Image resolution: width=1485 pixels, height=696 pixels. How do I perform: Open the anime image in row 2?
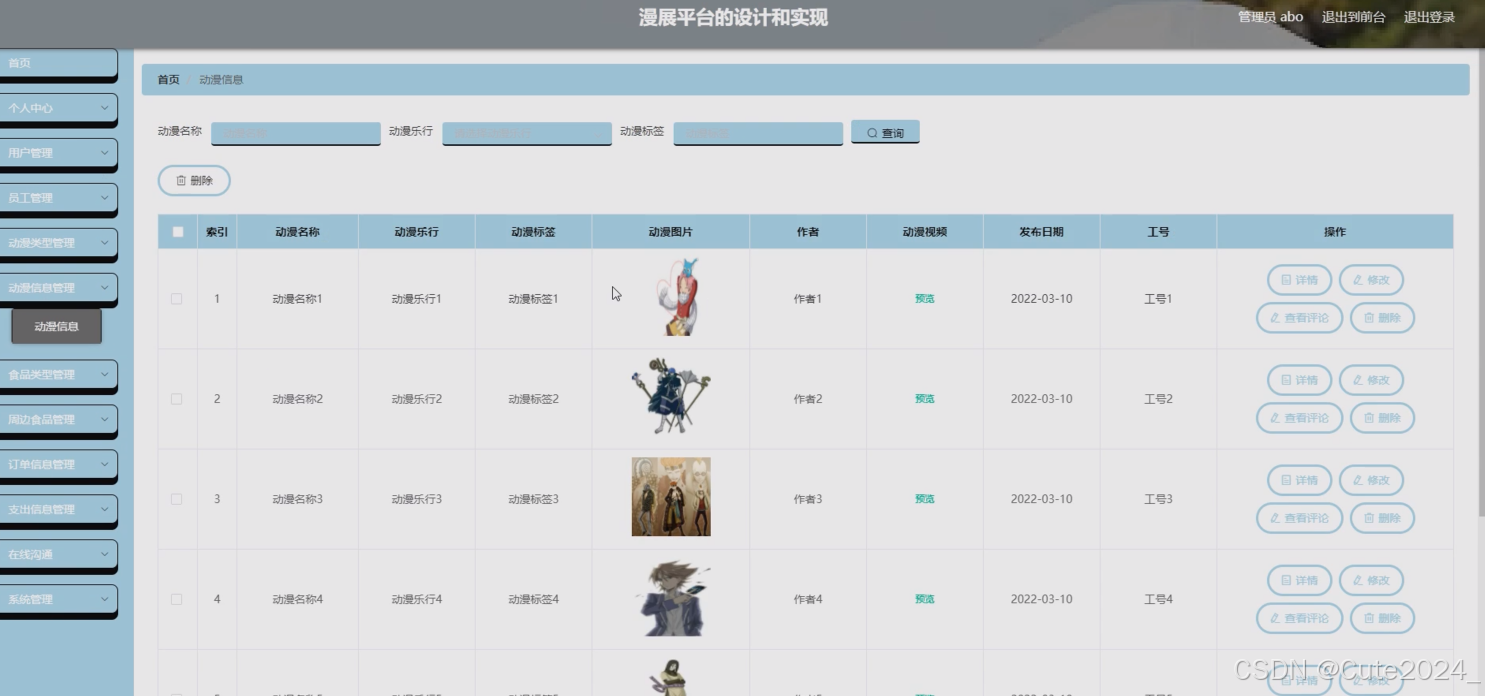671,396
